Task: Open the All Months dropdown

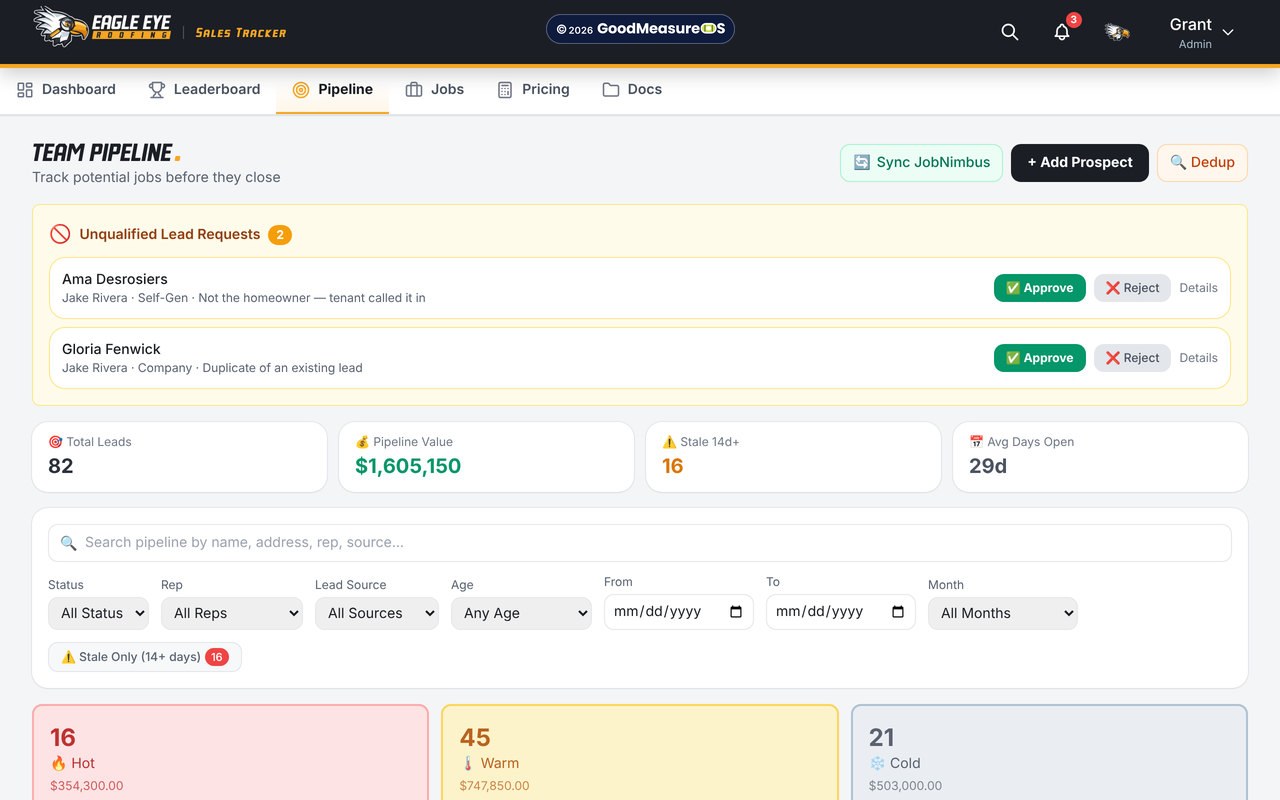Action: pyautogui.click(x=1003, y=613)
